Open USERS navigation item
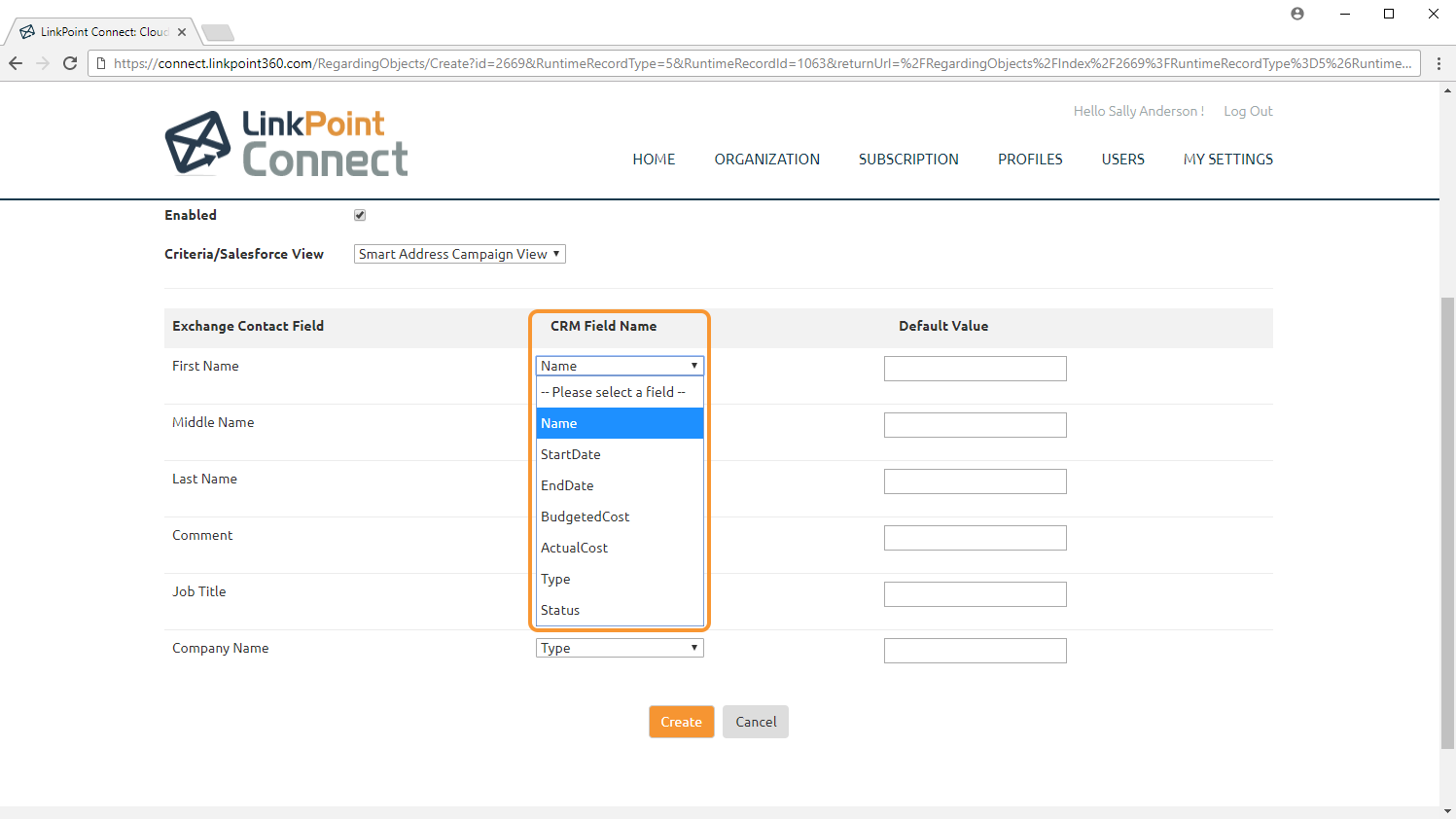The width and height of the screenshot is (1456, 819). coord(1123,160)
